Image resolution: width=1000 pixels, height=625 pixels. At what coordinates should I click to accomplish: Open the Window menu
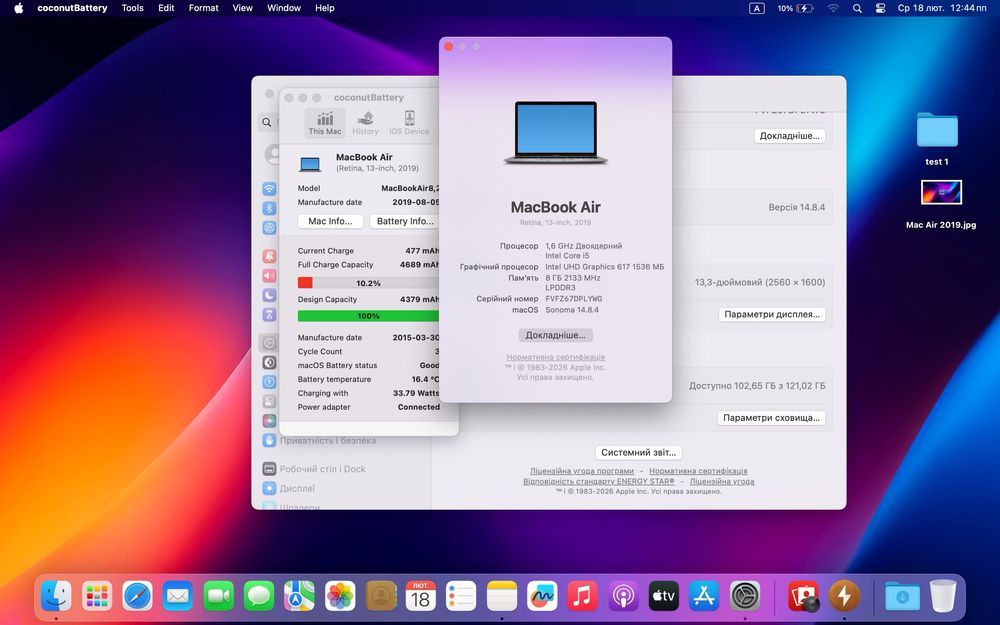point(284,8)
